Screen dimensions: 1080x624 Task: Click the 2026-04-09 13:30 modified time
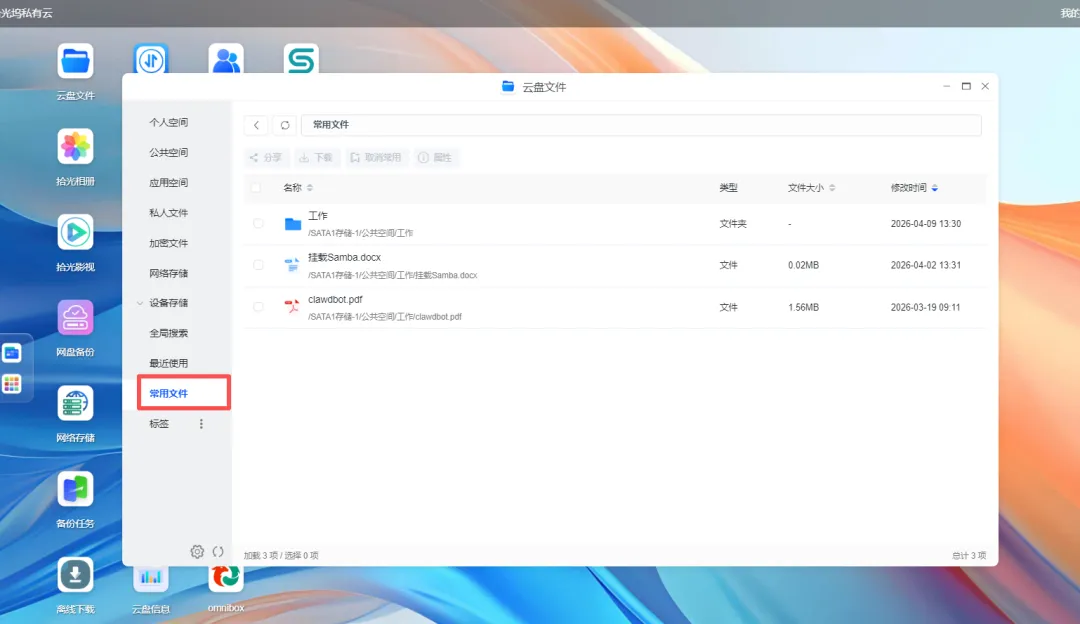coord(926,224)
